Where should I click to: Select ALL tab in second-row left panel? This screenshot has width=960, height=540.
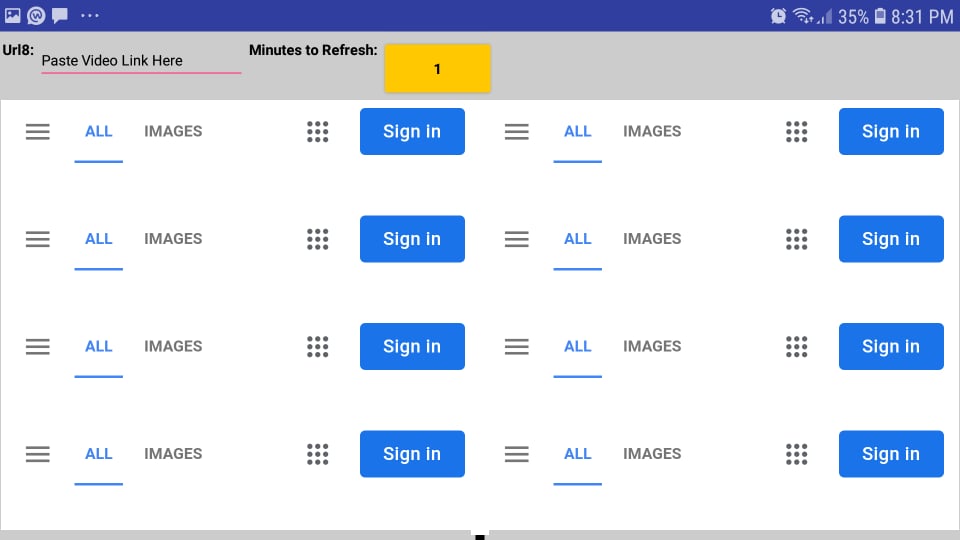click(99, 239)
